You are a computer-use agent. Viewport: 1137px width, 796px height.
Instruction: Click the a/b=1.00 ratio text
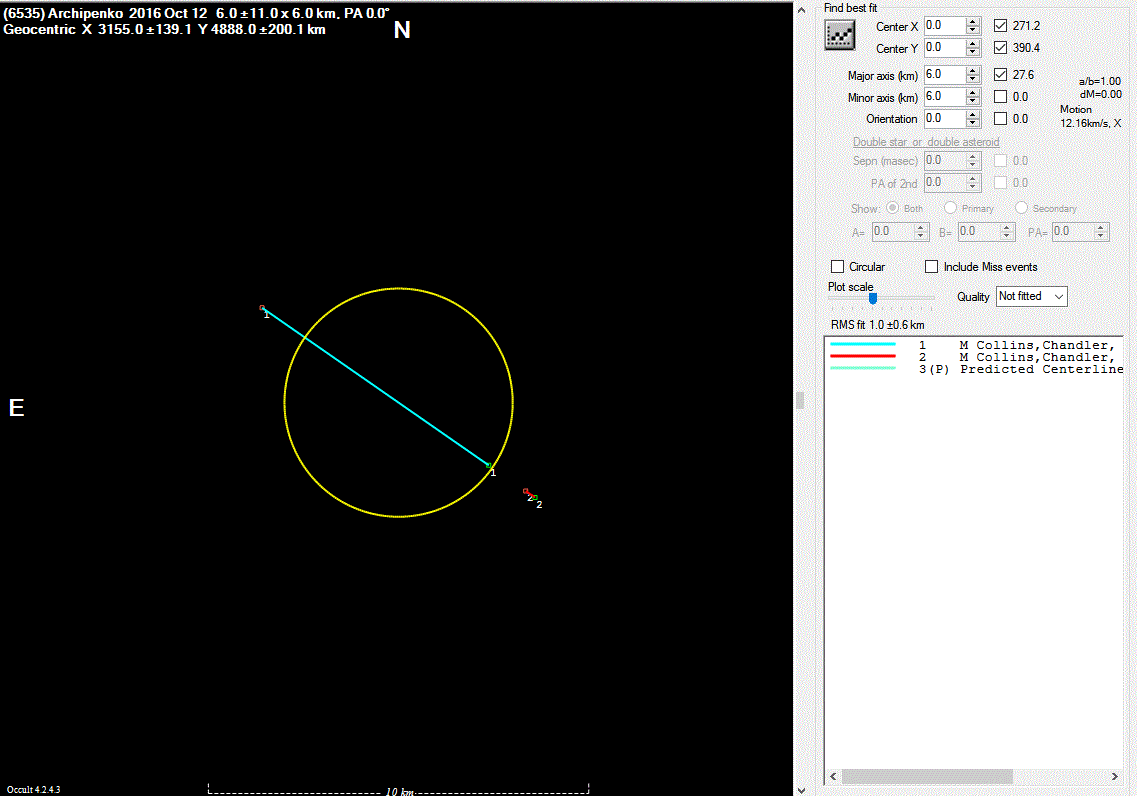tap(1100, 81)
